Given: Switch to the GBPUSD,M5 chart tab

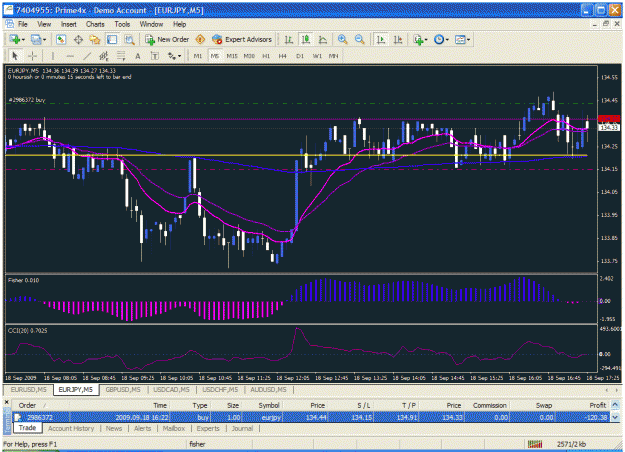Looking at the screenshot, I should tap(123, 390).
